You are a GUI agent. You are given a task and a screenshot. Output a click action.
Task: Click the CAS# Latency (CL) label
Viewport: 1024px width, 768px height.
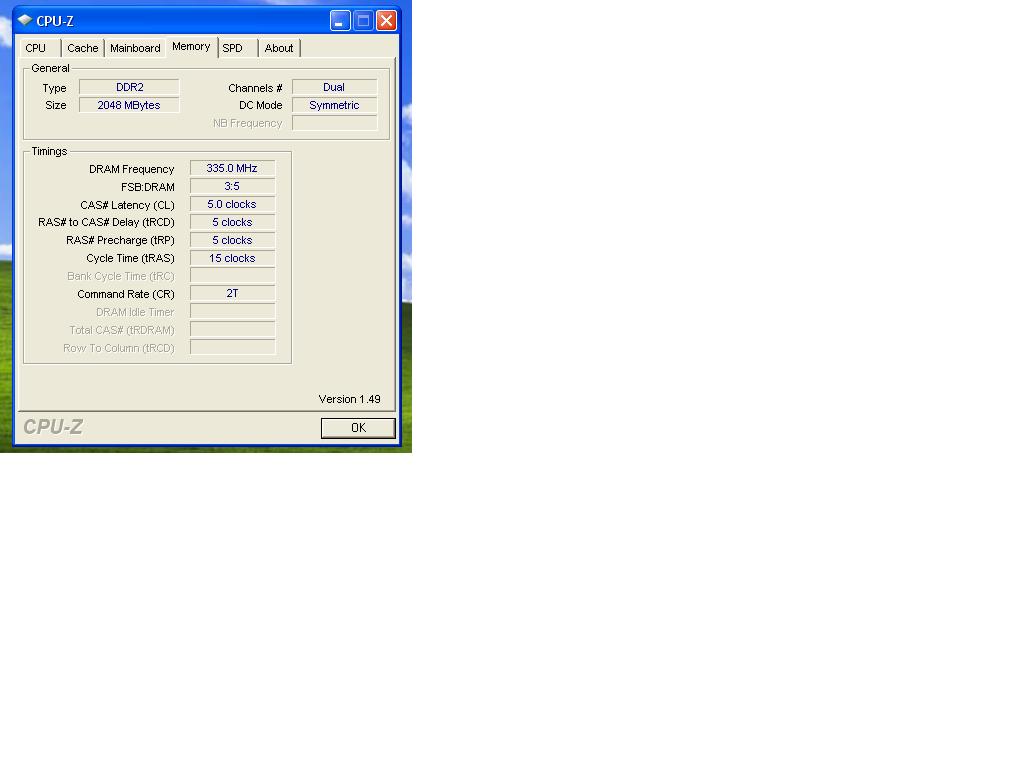tap(127, 205)
